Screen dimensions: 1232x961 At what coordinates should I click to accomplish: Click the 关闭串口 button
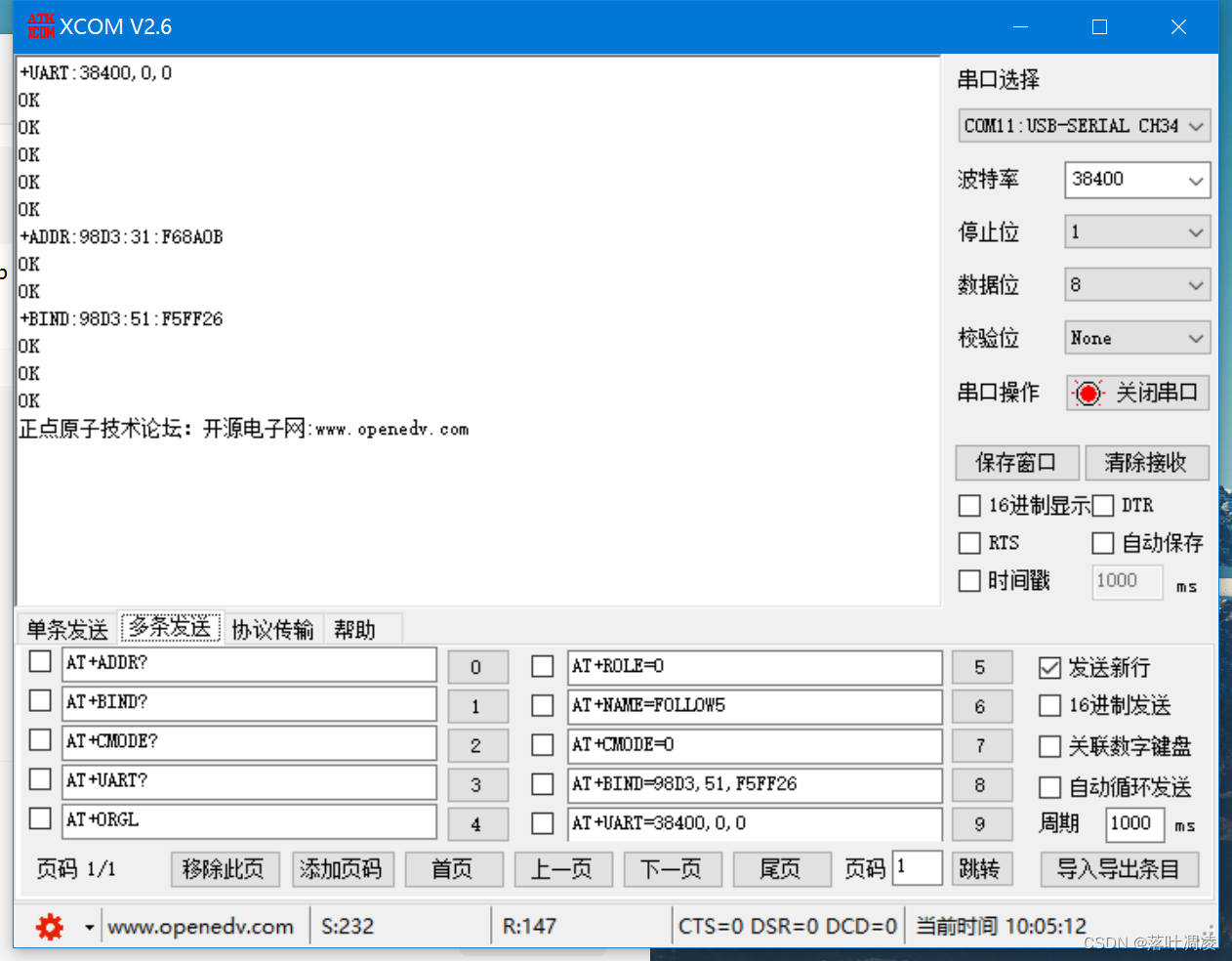[x=1138, y=393]
